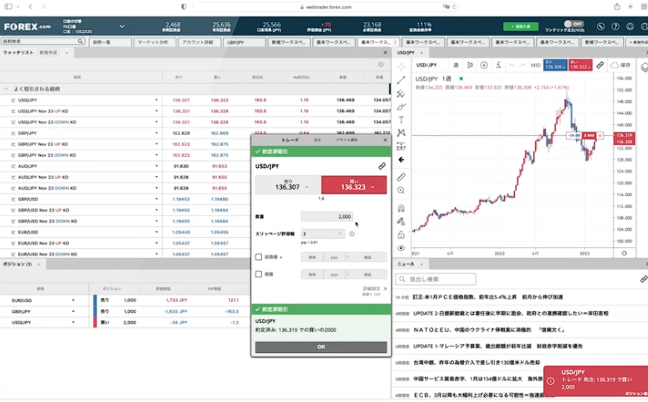Toggle the one-click trading OFF switch

pos(574,24)
